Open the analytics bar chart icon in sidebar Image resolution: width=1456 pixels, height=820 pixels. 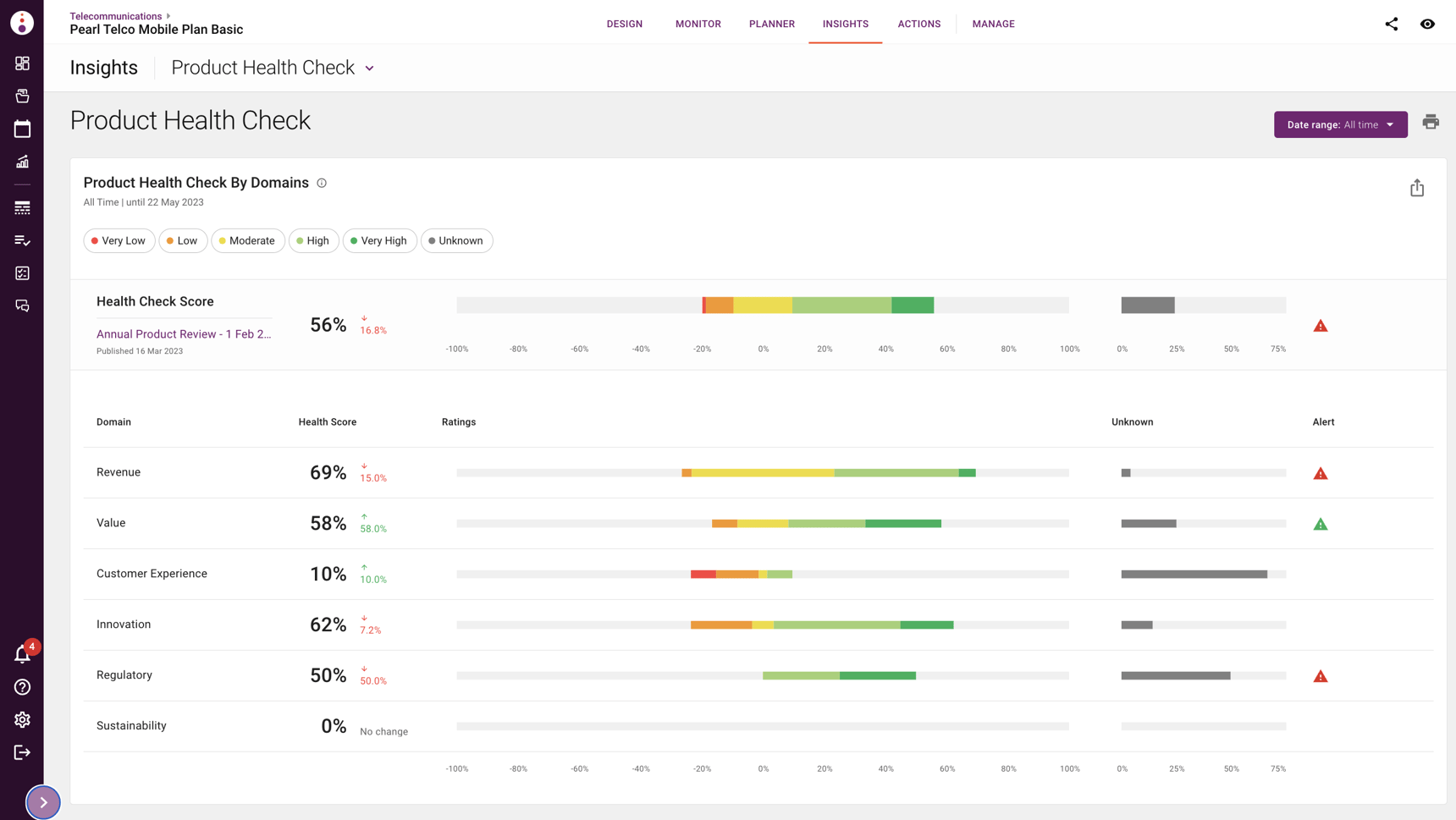(22, 162)
